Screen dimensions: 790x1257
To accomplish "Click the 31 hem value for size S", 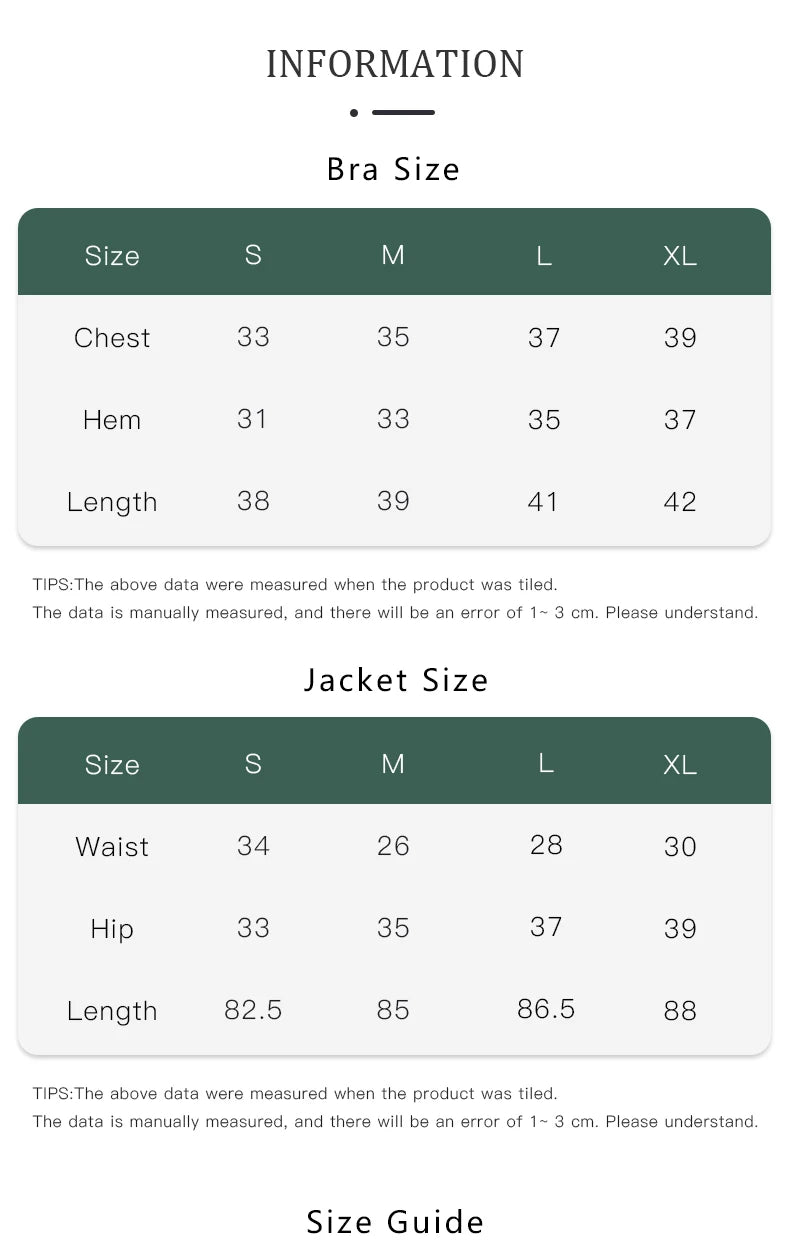I will tap(253, 420).
